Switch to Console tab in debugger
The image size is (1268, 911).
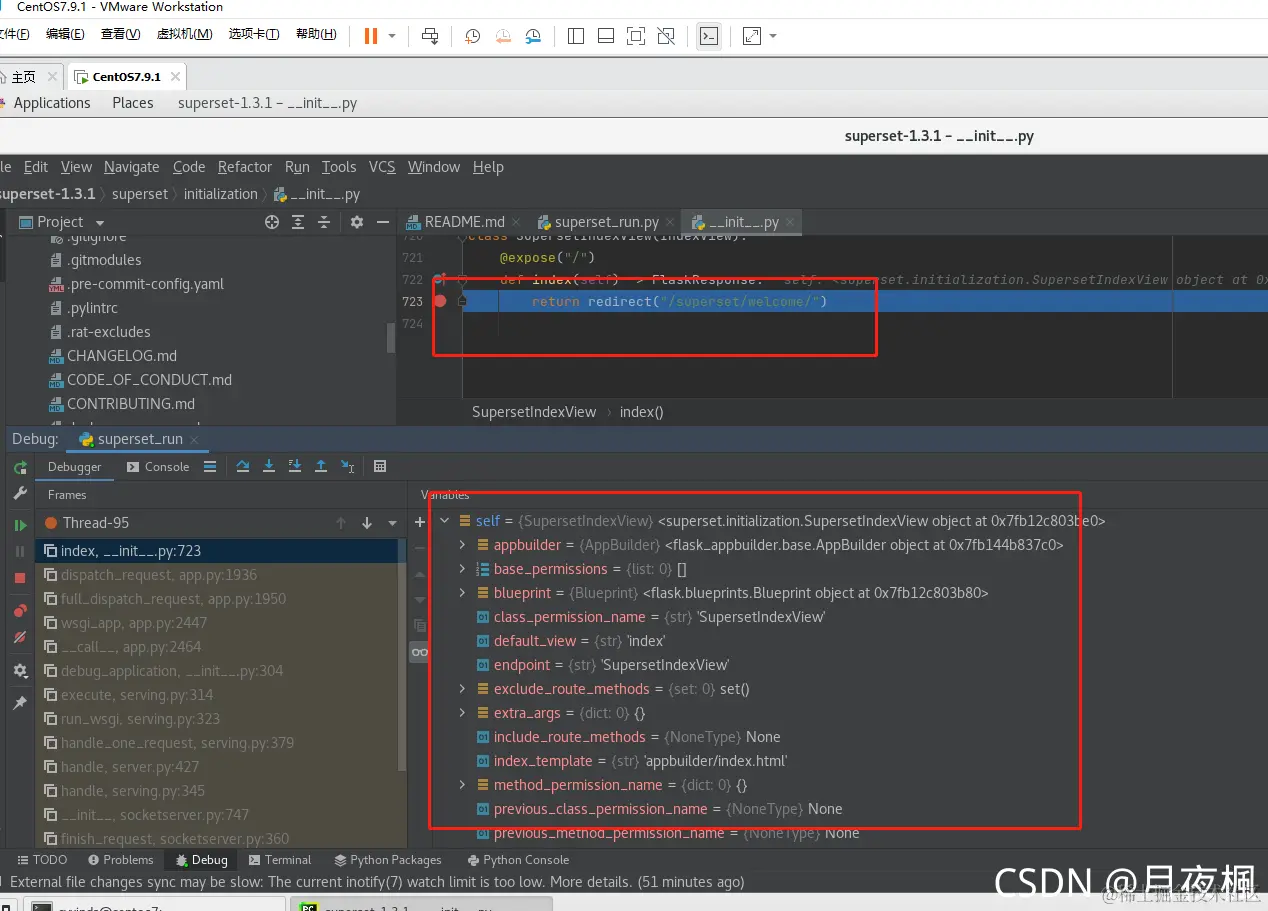click(x=159, y=467)
